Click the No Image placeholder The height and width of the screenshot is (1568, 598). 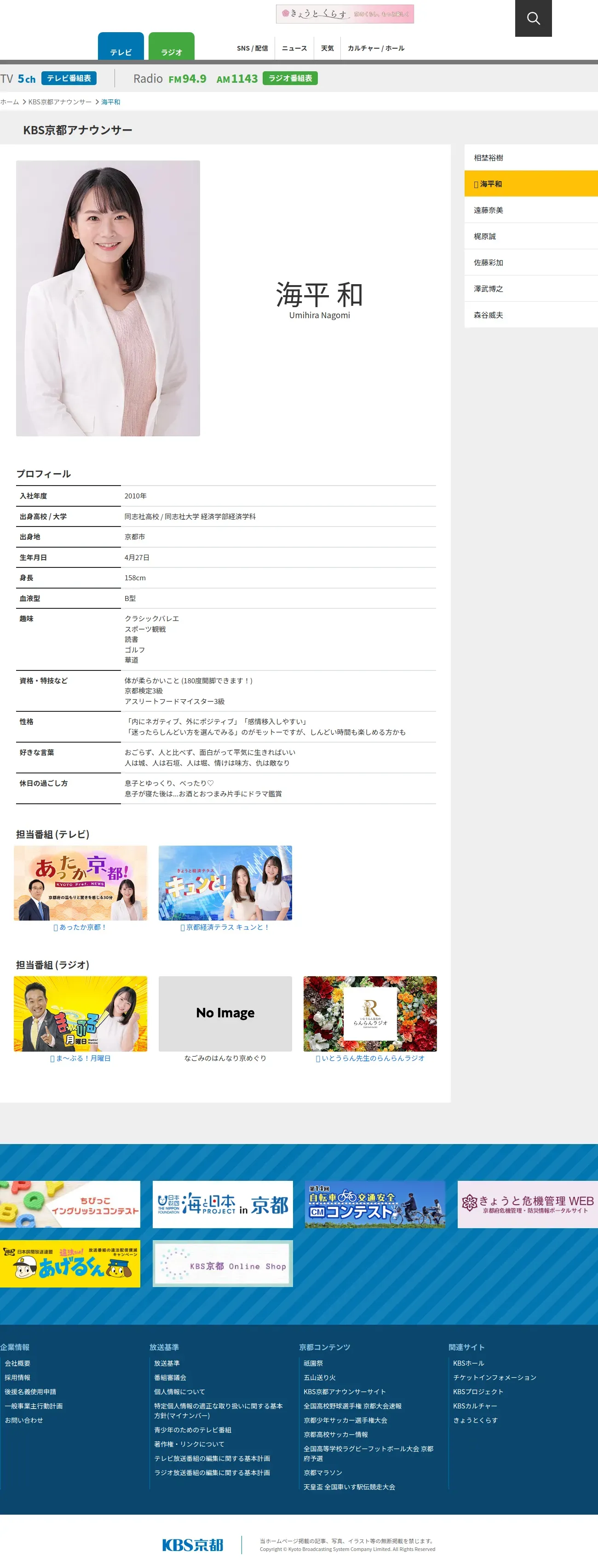(225, 1013)
